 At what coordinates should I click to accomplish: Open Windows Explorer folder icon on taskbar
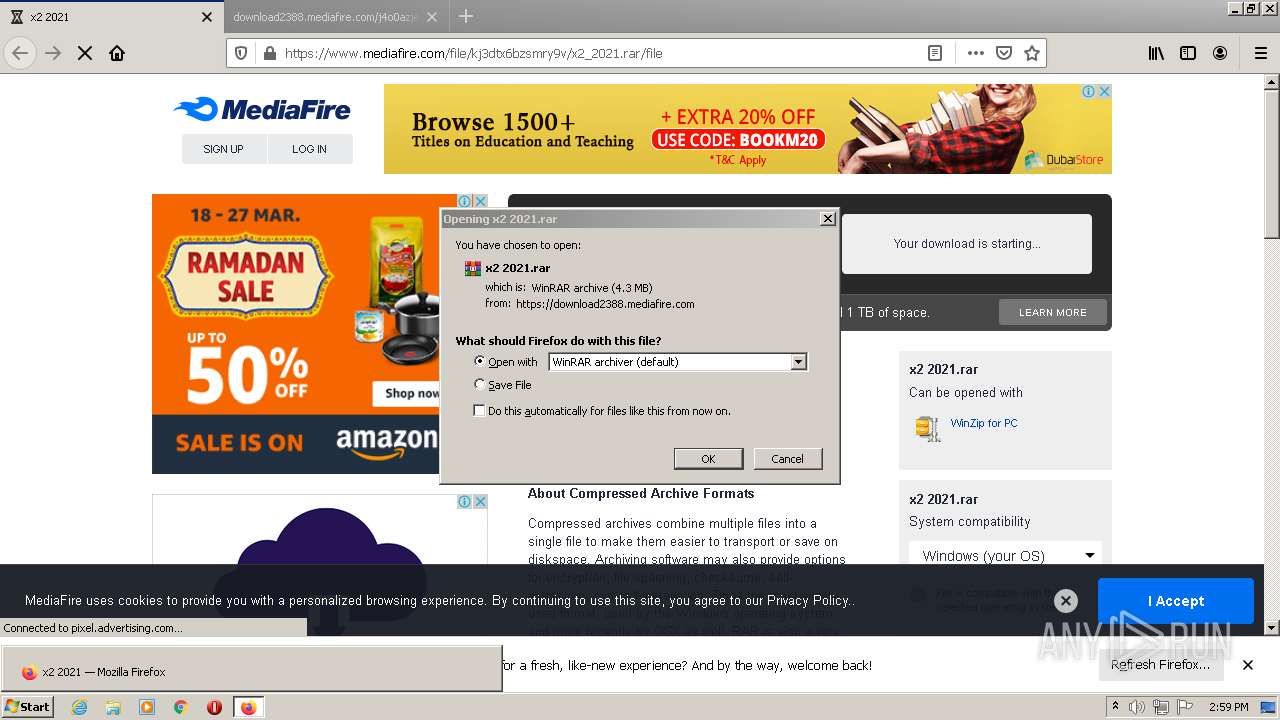pyautogui.click(x=113, y=707)
